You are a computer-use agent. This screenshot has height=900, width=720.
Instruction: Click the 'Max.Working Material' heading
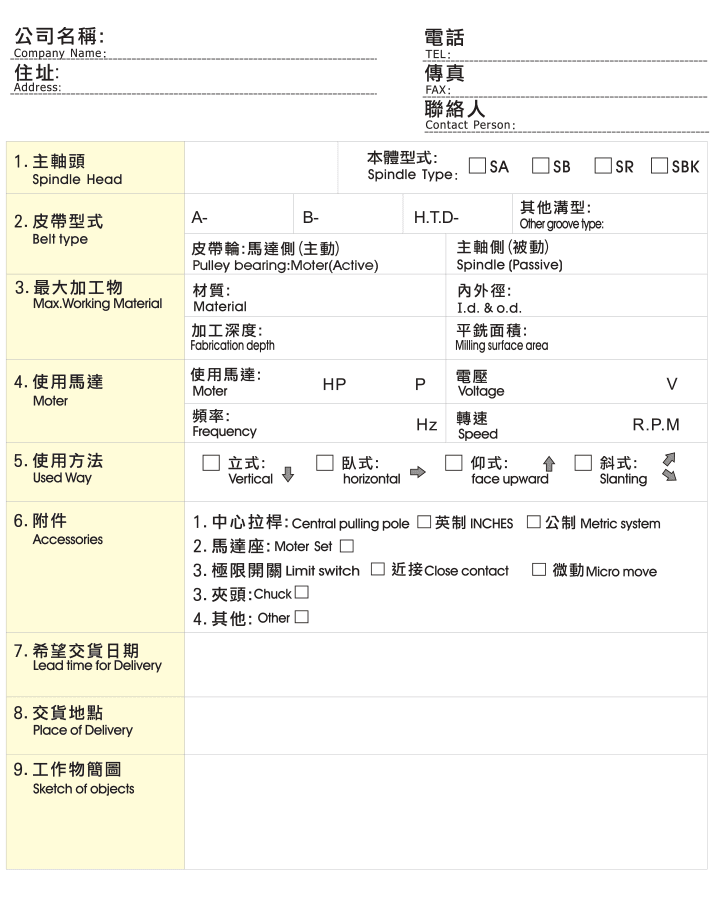coord(98,303)
